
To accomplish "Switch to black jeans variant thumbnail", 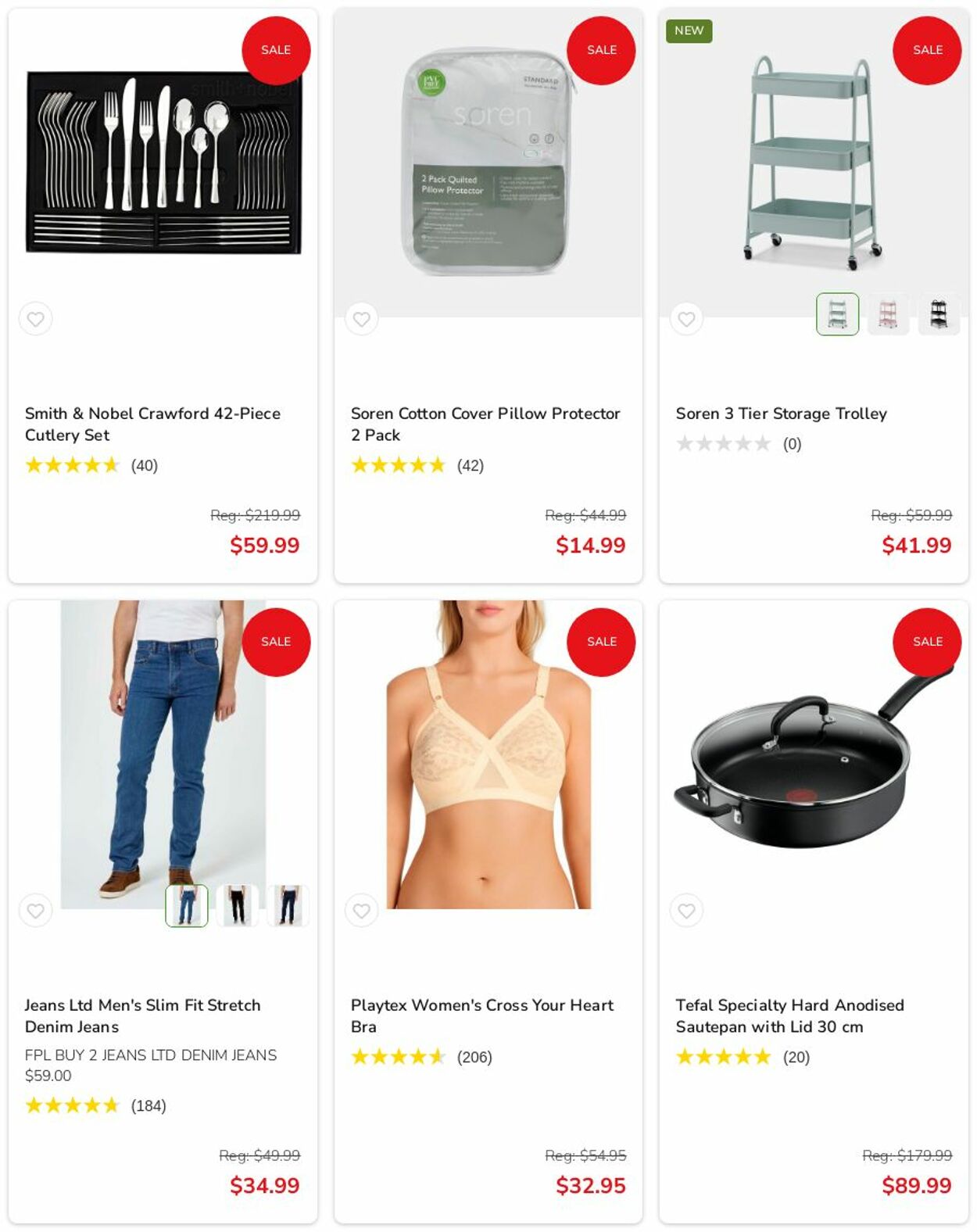I will click(x=238, y=906).
